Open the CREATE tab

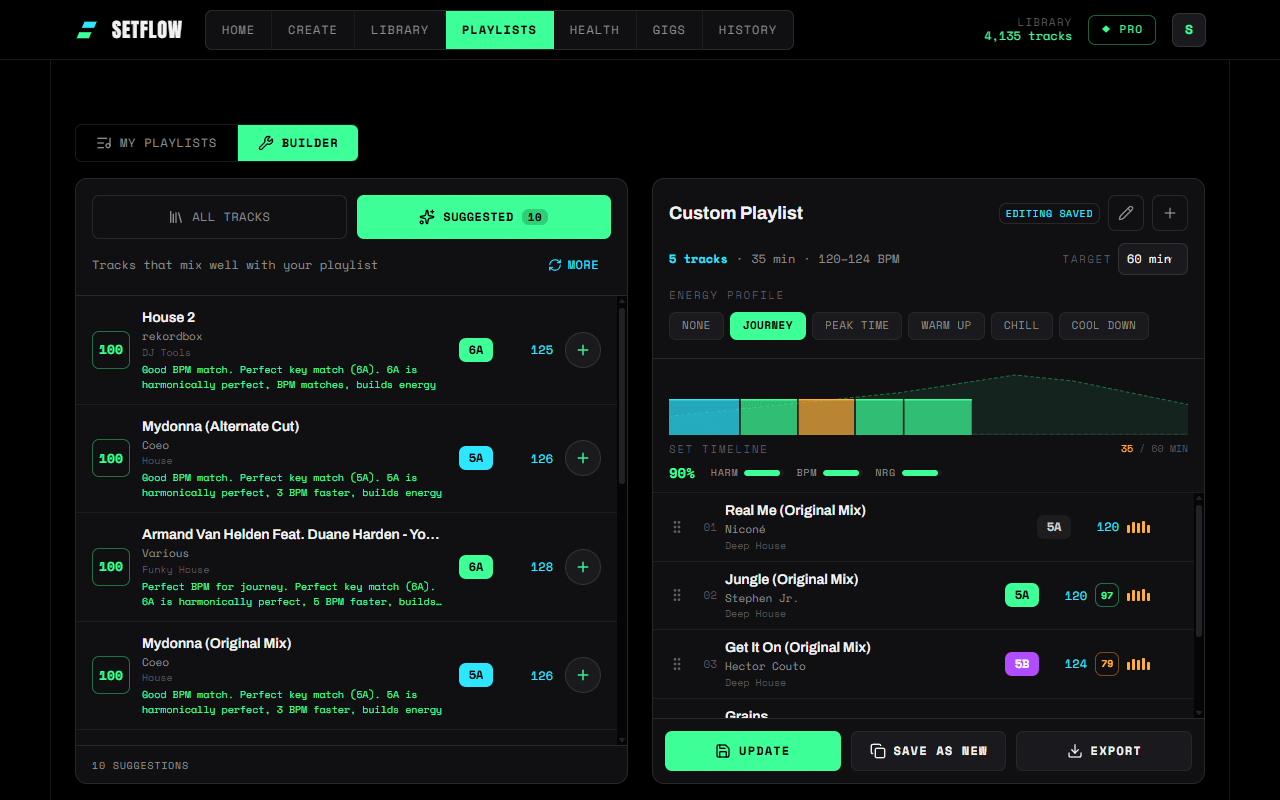[x=312, y=30]
